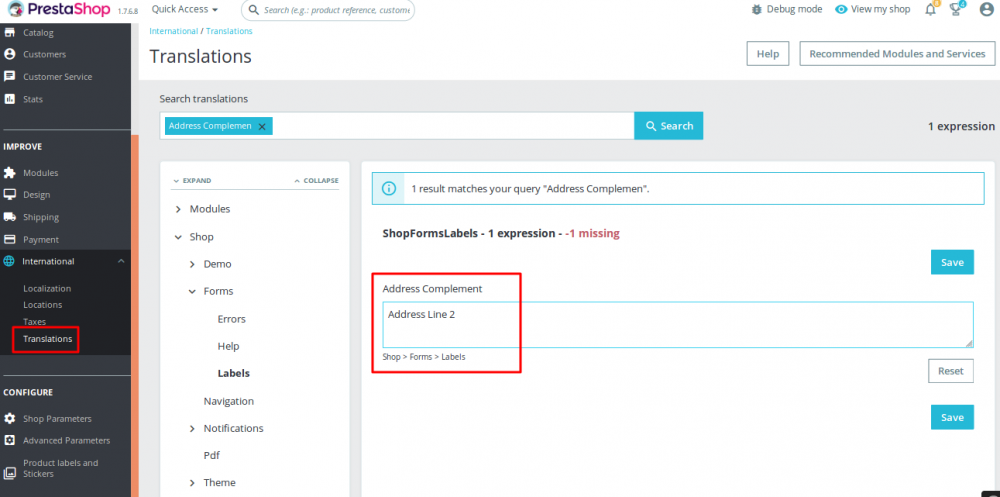
Task: Select Errors in the Forms tree
Action: click(x=232, y=319)
